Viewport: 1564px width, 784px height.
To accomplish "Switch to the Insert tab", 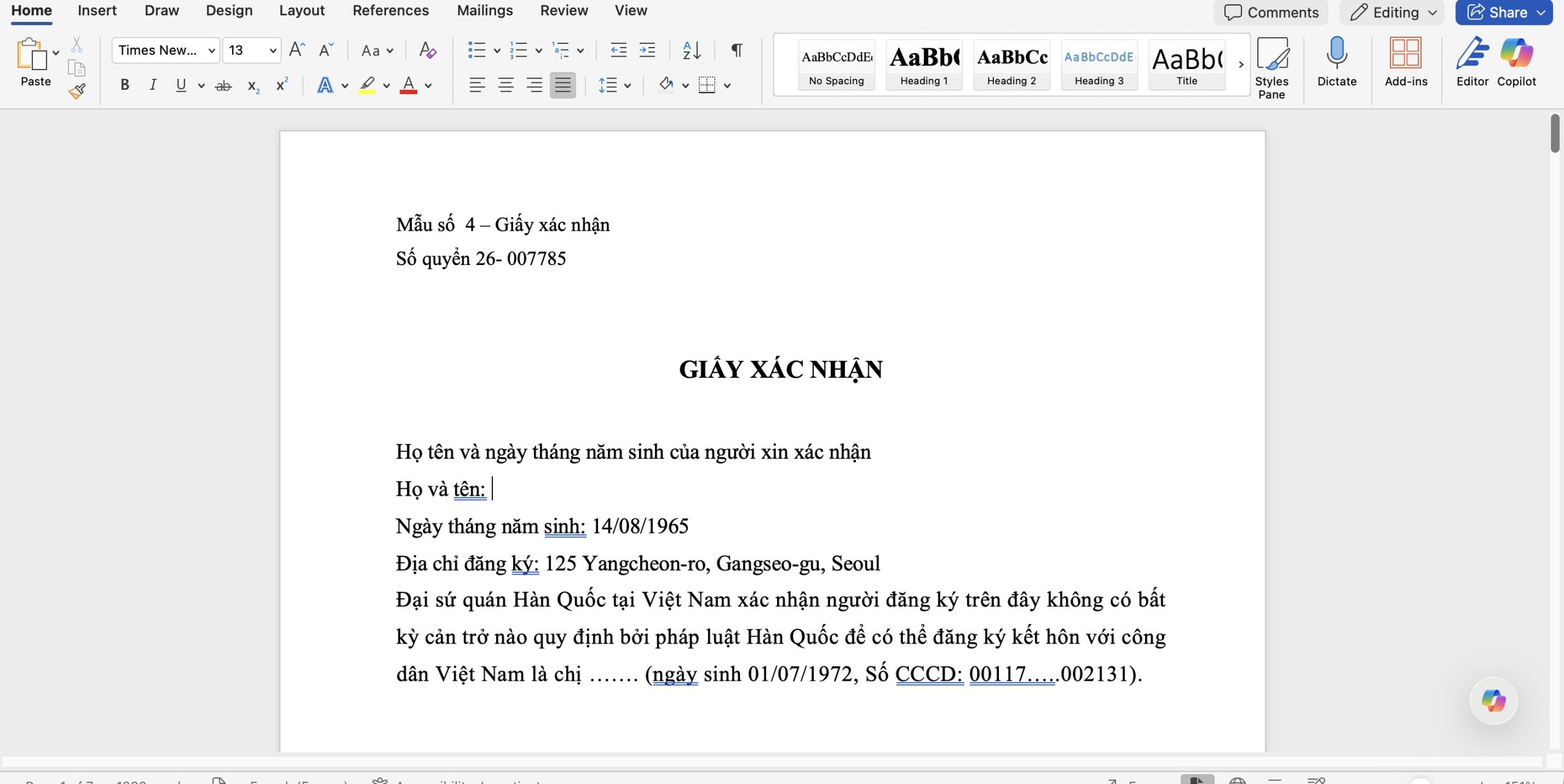I will pos(97,11).
